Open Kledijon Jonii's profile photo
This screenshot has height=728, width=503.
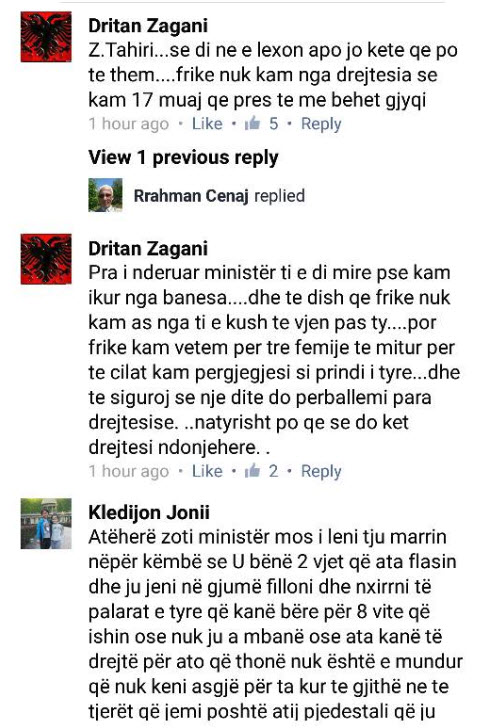[x=46, y=524]
